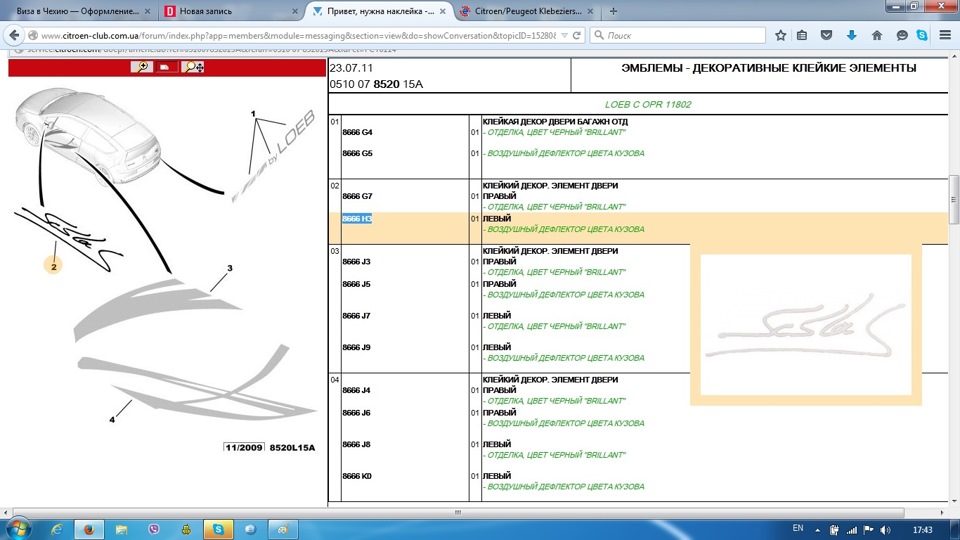Bookmark this page with star icon
960x540 pixels.
coord(780,36)
